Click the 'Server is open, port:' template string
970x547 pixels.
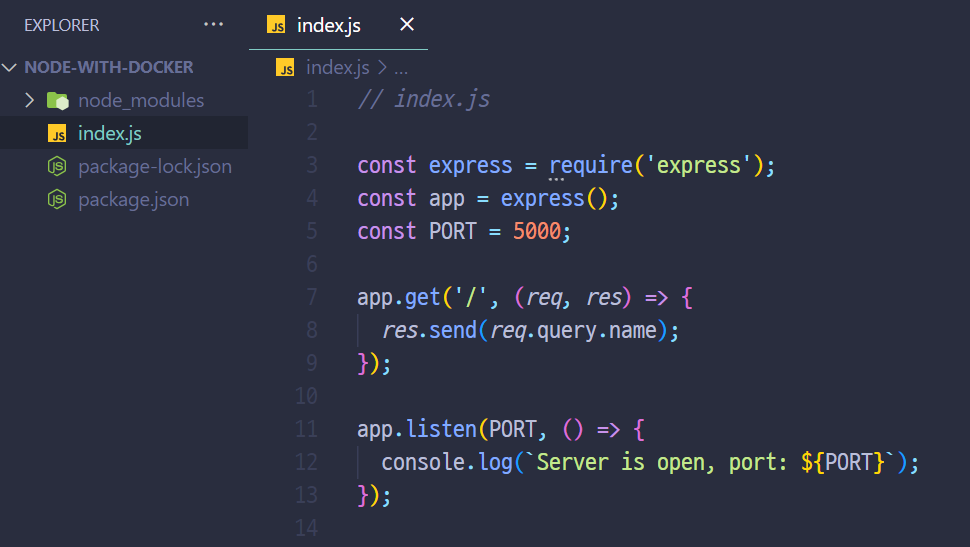coord(662,463)
